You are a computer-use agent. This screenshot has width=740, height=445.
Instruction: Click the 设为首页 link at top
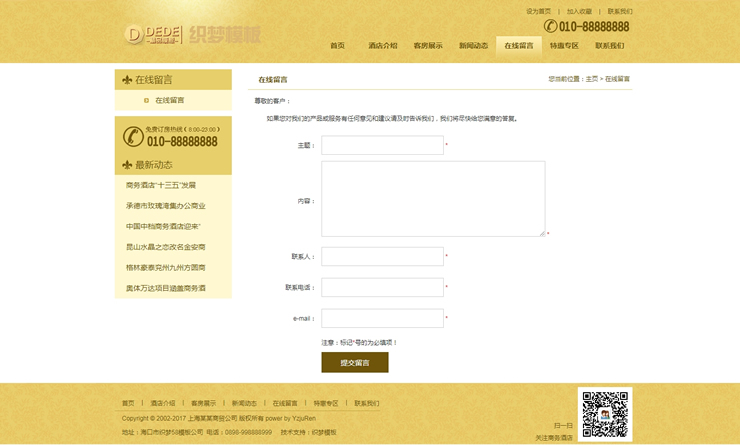coord(538,11)
